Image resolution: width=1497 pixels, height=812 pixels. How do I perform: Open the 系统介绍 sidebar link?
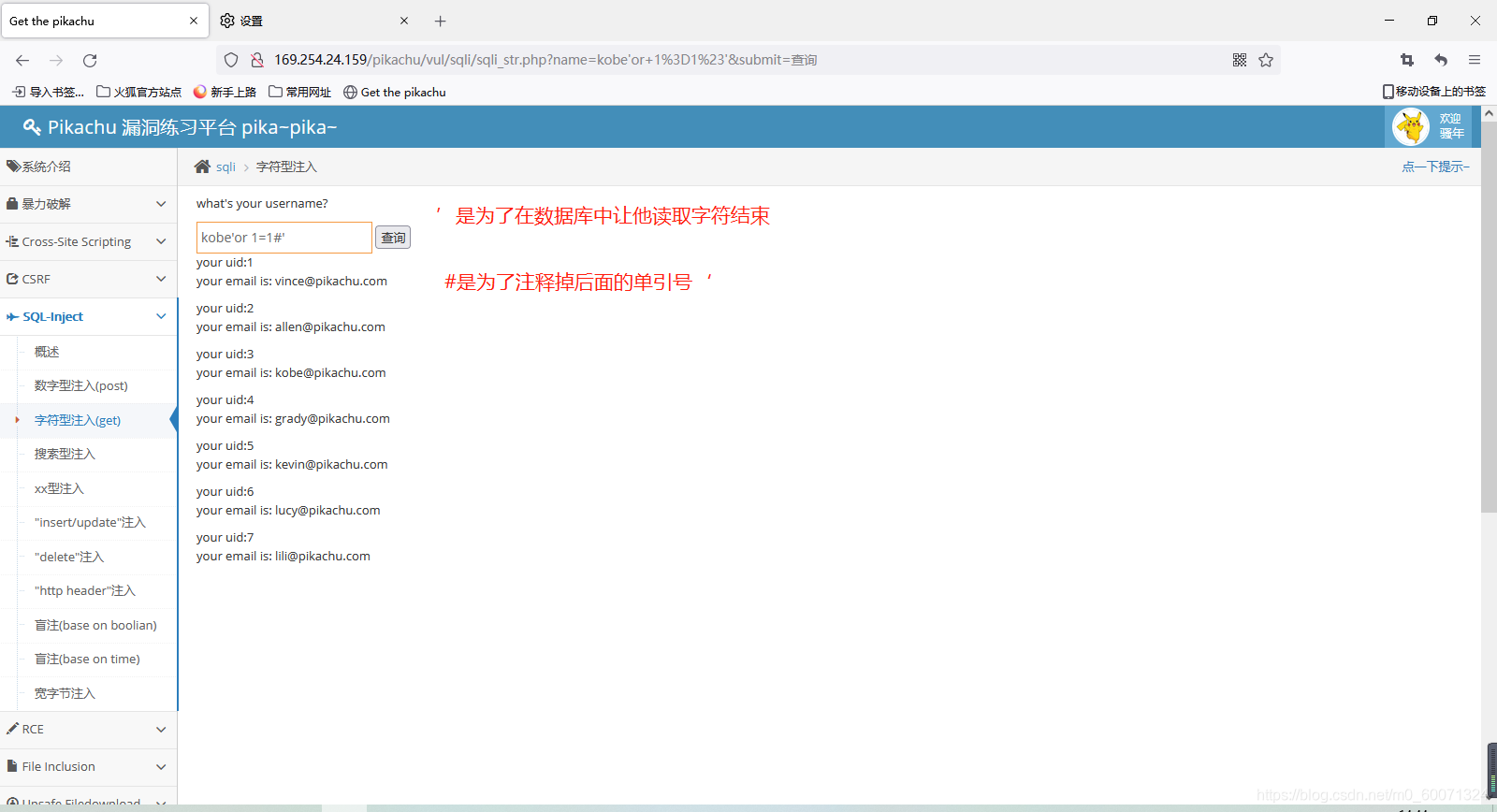coord(47,167)
